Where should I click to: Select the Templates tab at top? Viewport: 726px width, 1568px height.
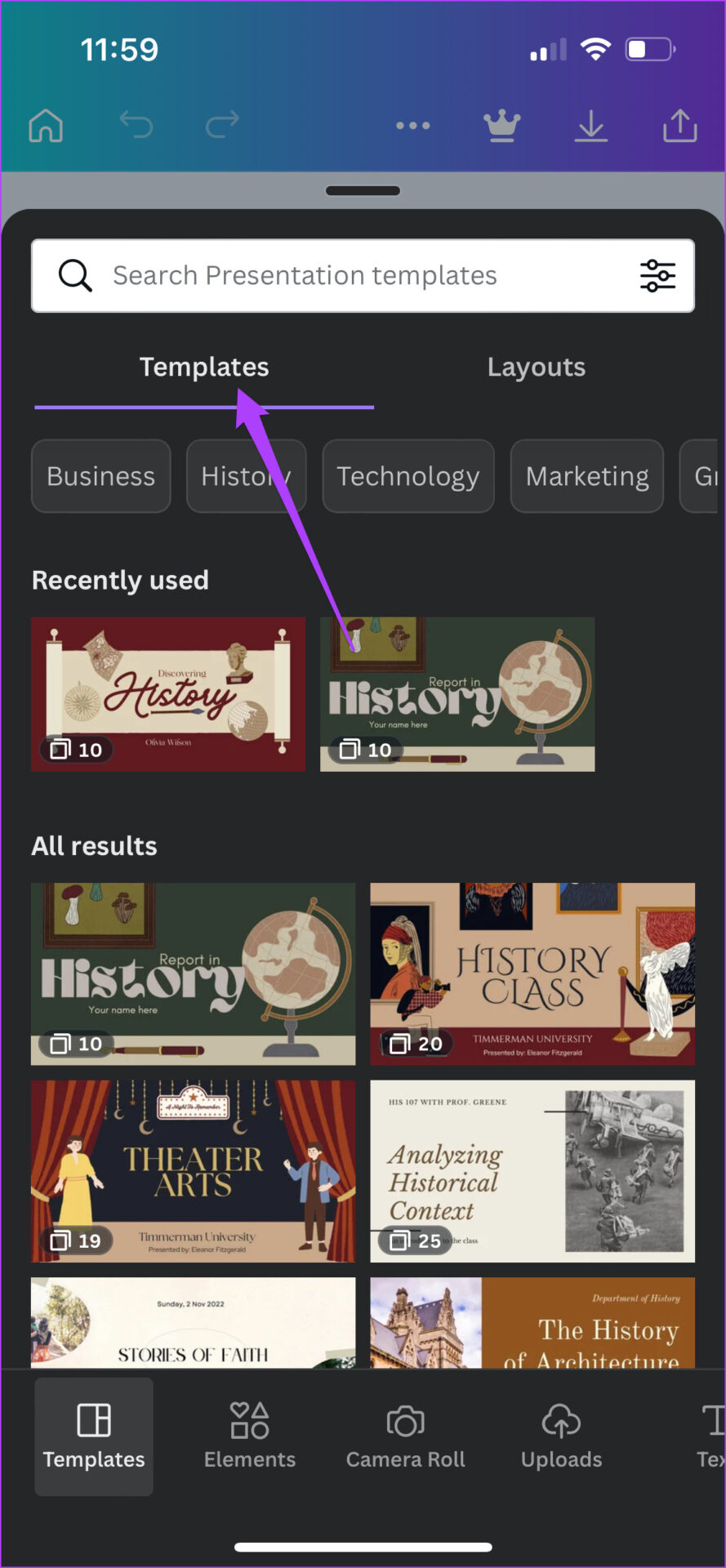[x=203, y=367]
